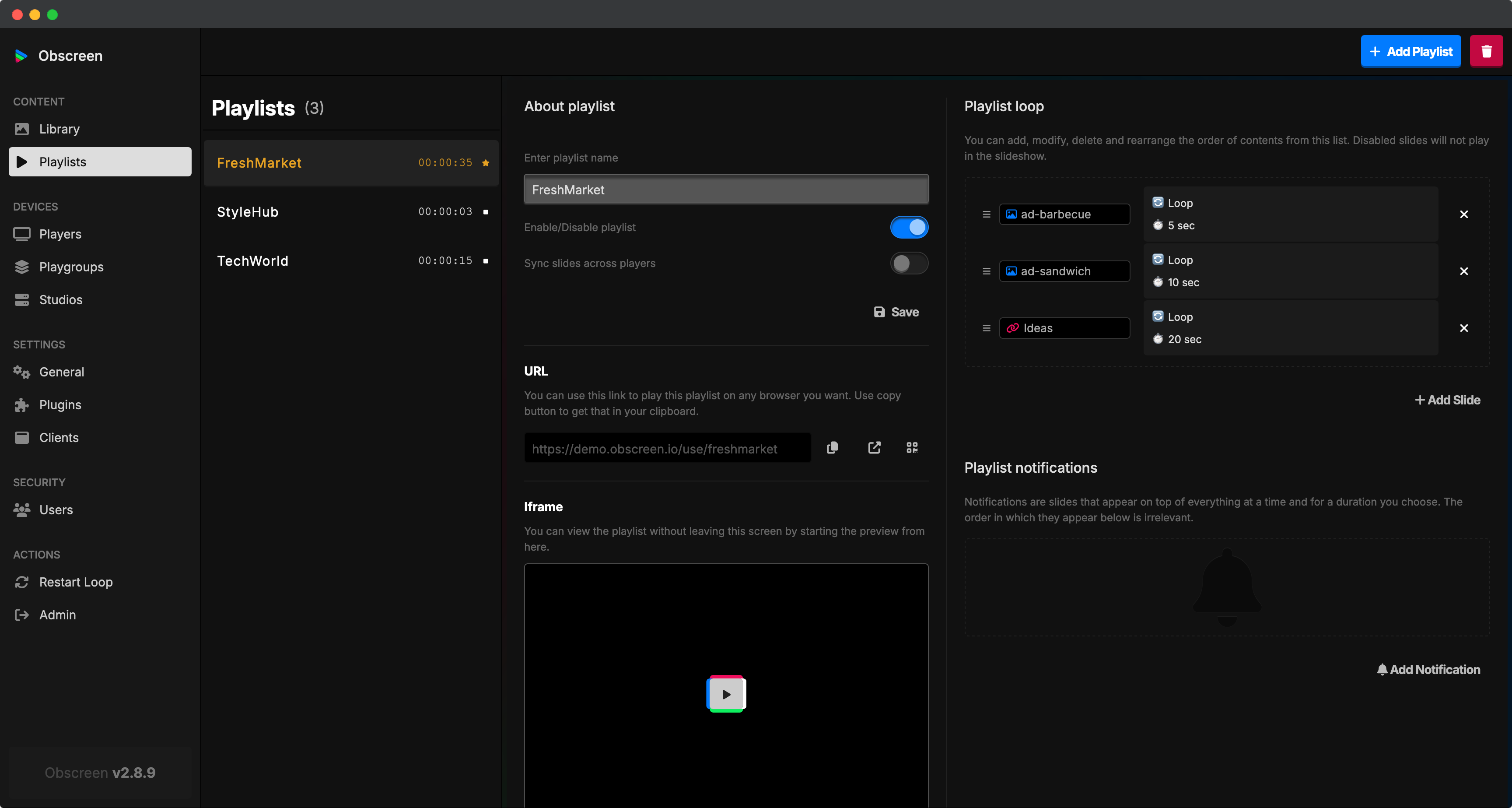Click the Add Playlist button
Screen dimensions: 1512x808
1411,51
